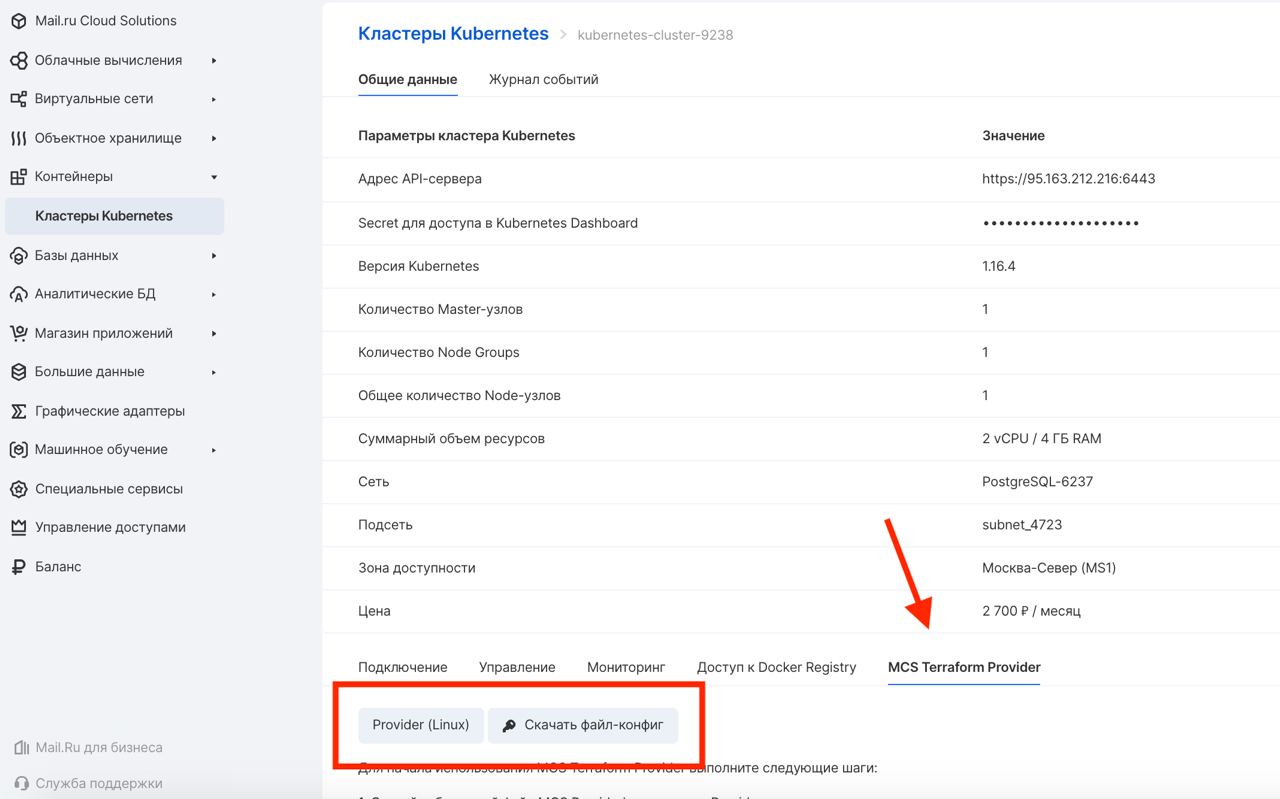Expand the Виртуальные сети submenu arrow

[x=214, y=99]
